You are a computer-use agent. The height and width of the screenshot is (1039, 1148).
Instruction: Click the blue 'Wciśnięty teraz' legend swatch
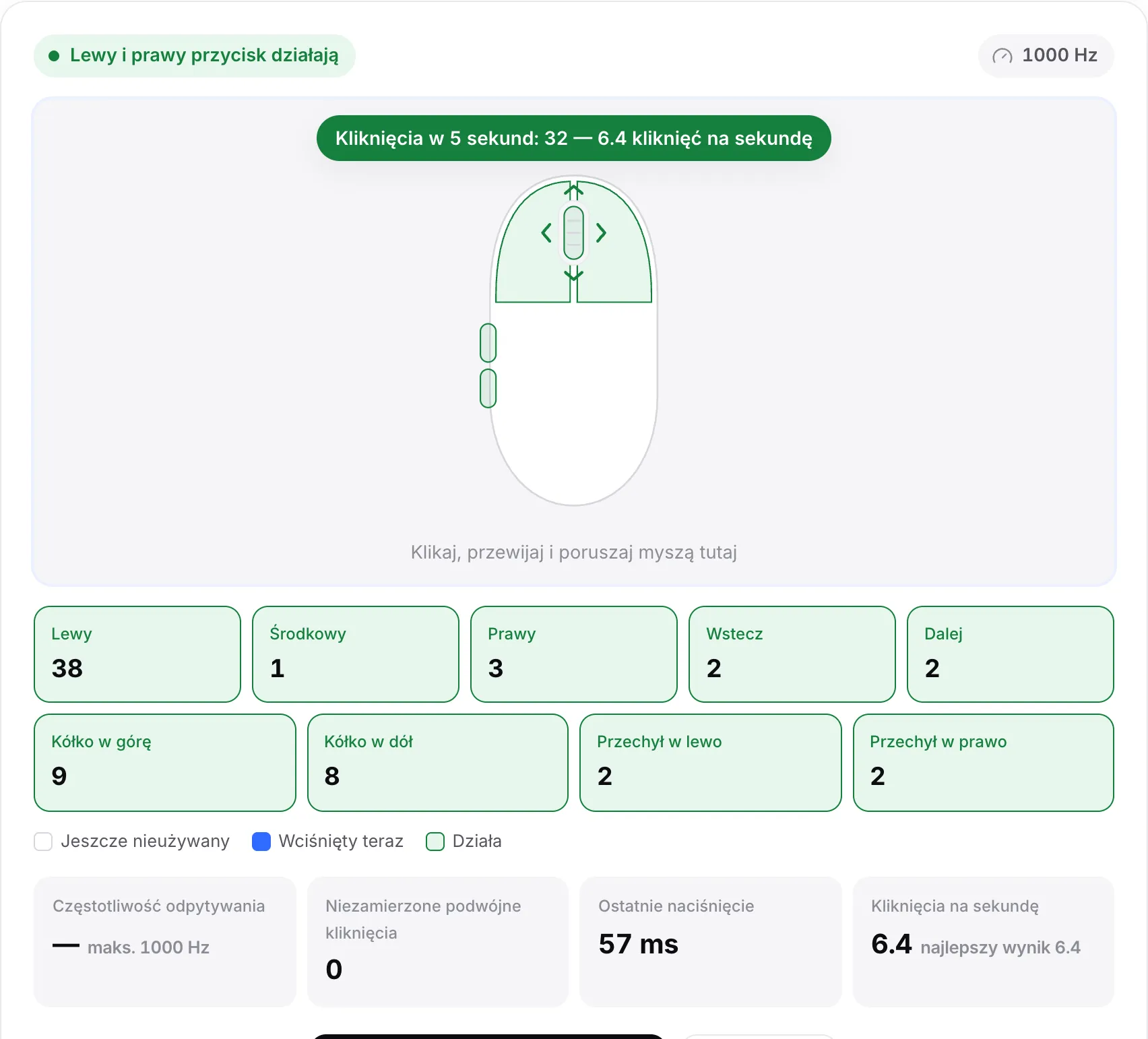coord(261,842)
